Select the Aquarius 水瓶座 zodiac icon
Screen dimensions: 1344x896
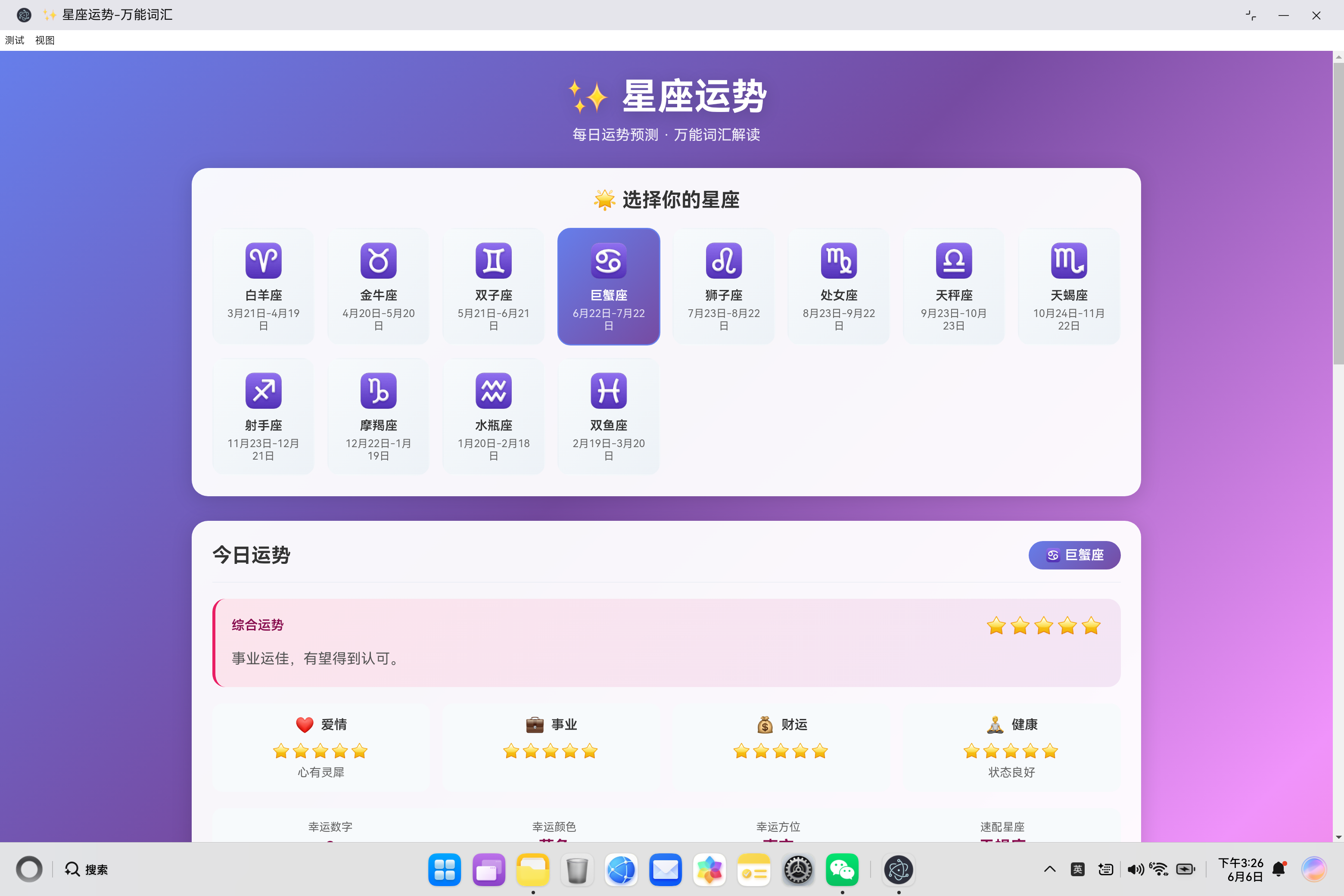pos(494,391)
